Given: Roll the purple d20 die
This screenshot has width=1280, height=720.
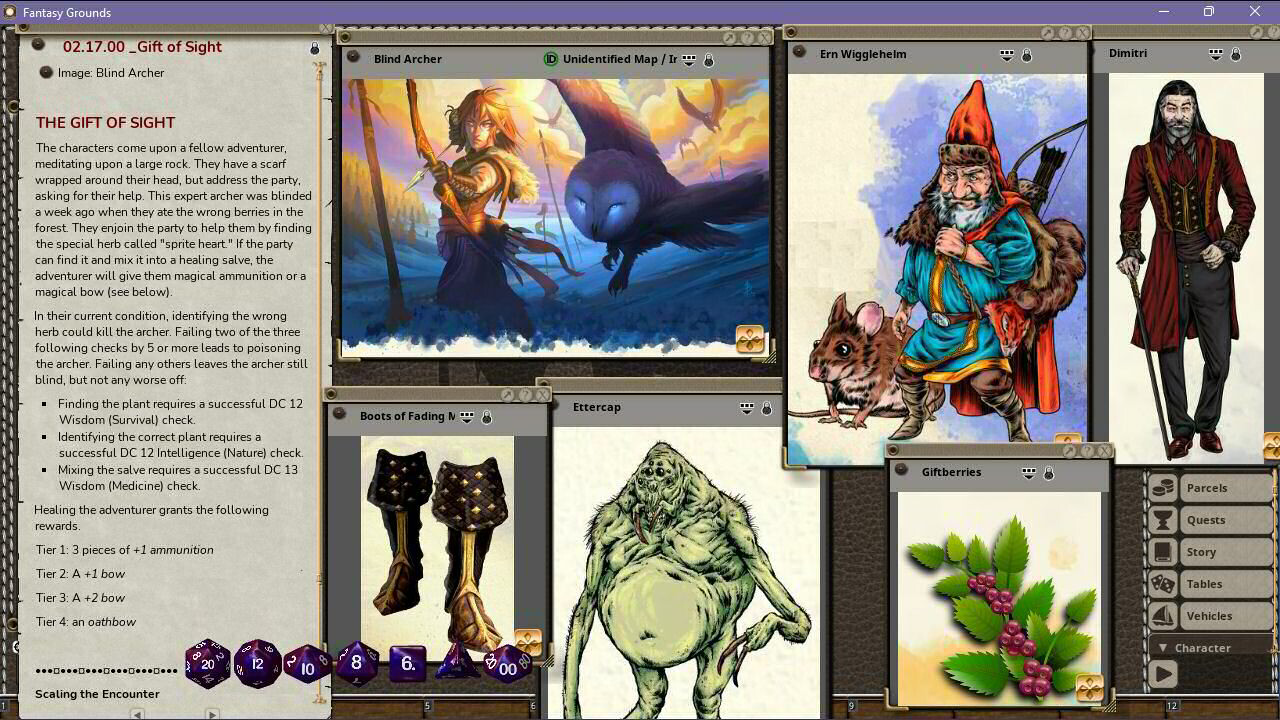Looking at the screenshot, I should (x=207, y=662).
